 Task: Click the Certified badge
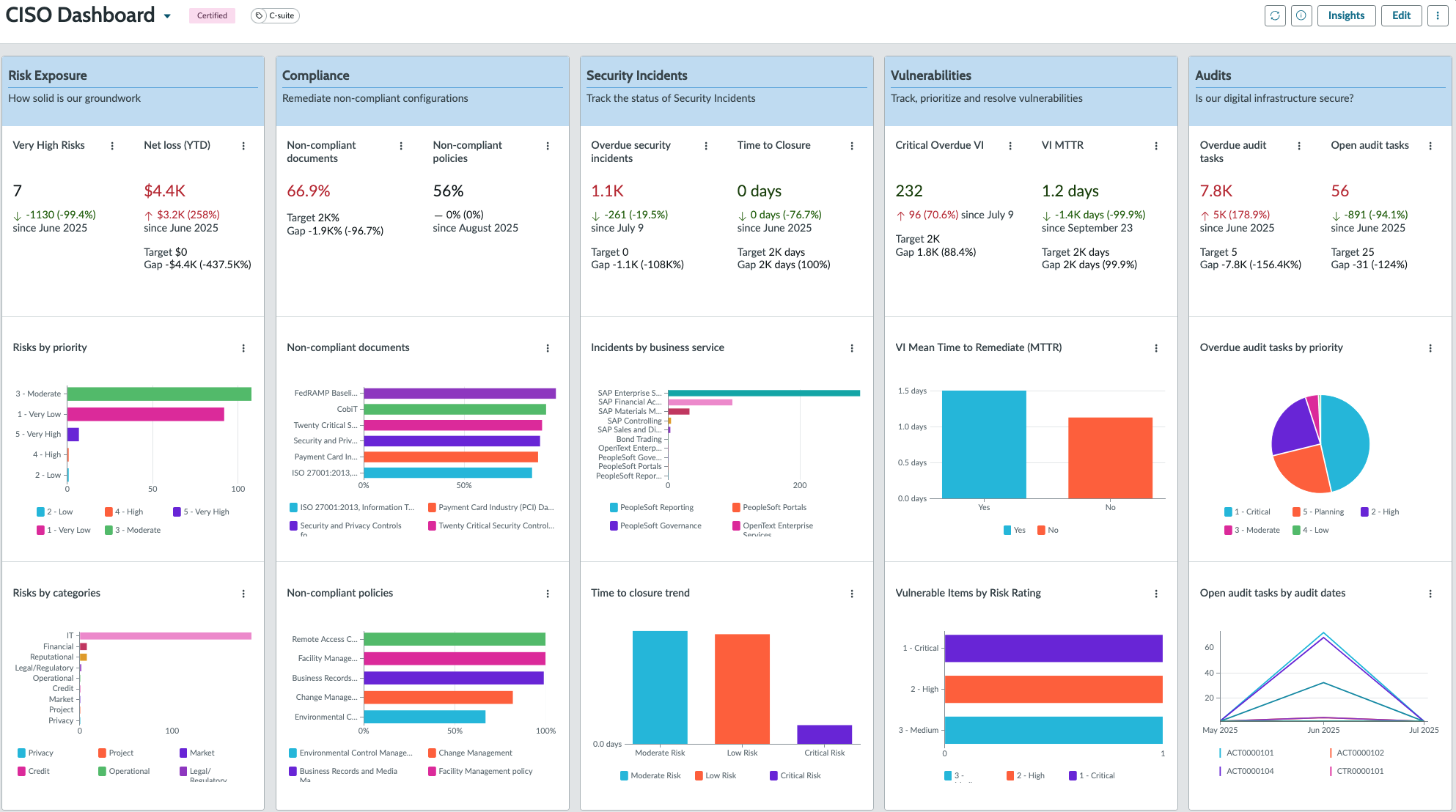pyautogui.click(x=212, y=15)
